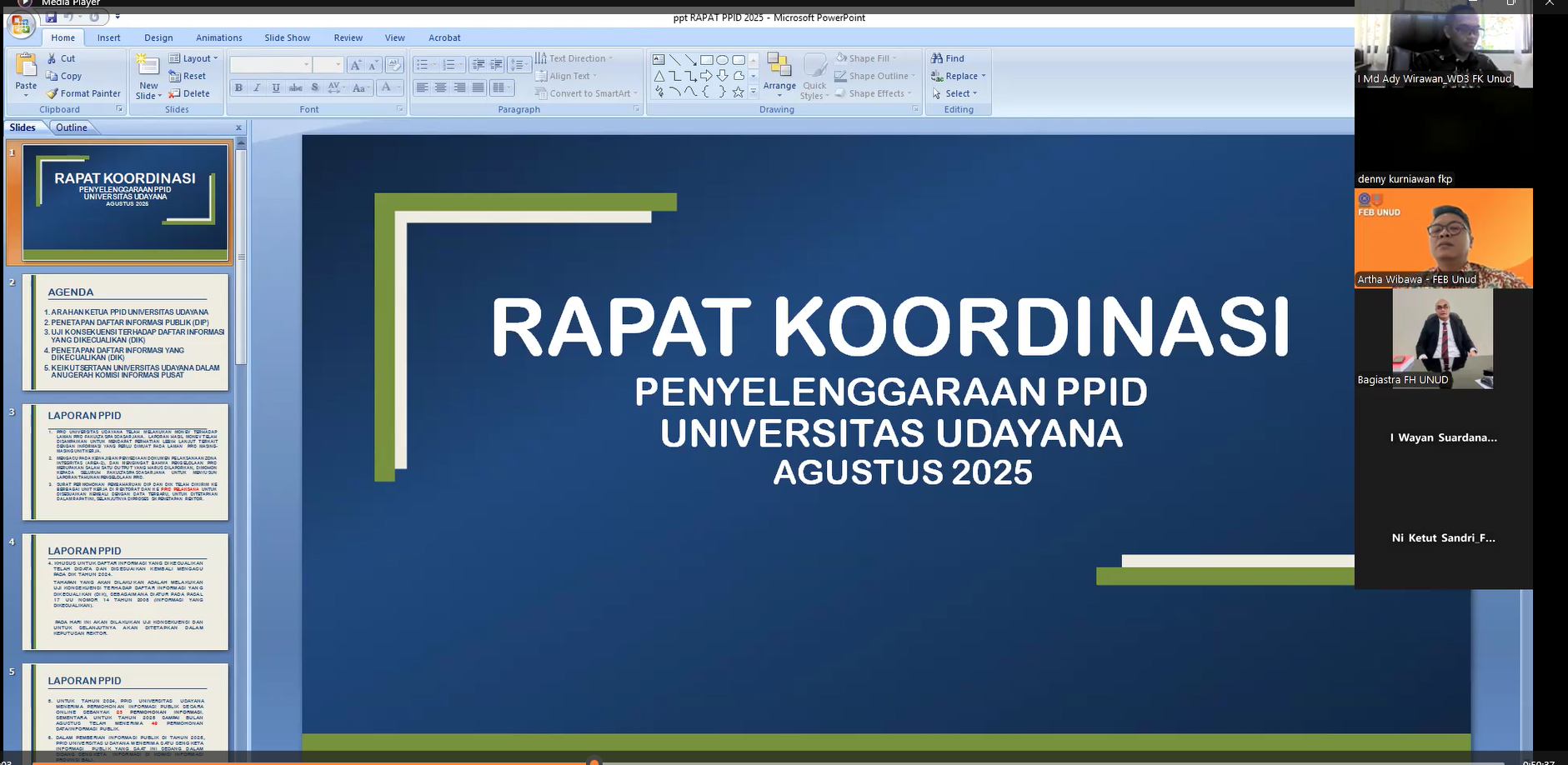The width and height of the screenshot is (1568, 765).
Task: Open the Slide Show ribbon tab
Action: pos(287,37)
